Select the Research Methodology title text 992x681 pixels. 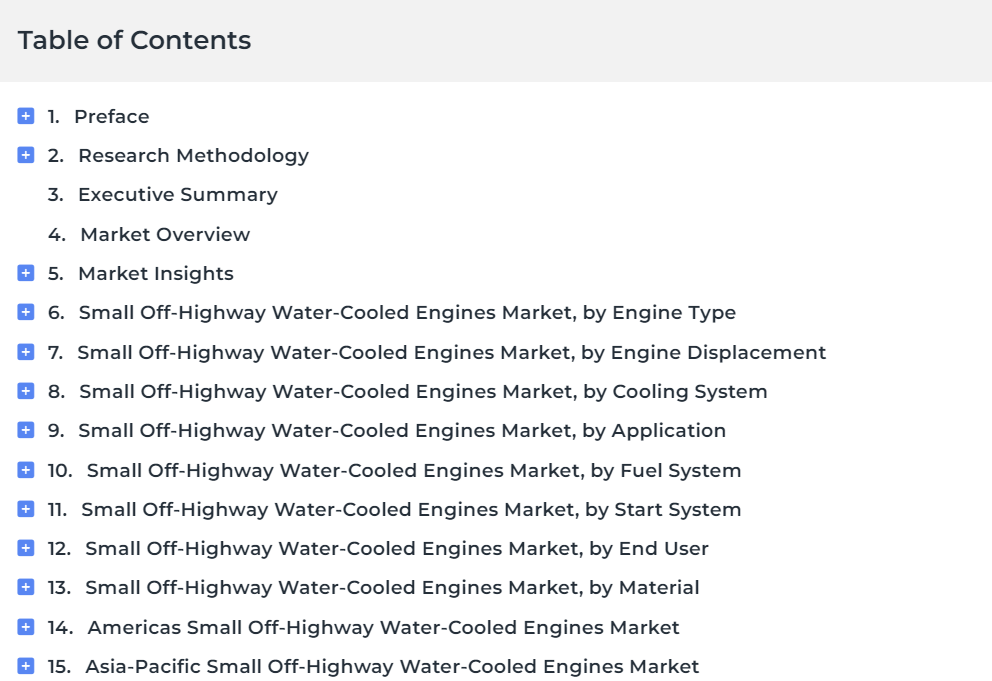[194, 156]
